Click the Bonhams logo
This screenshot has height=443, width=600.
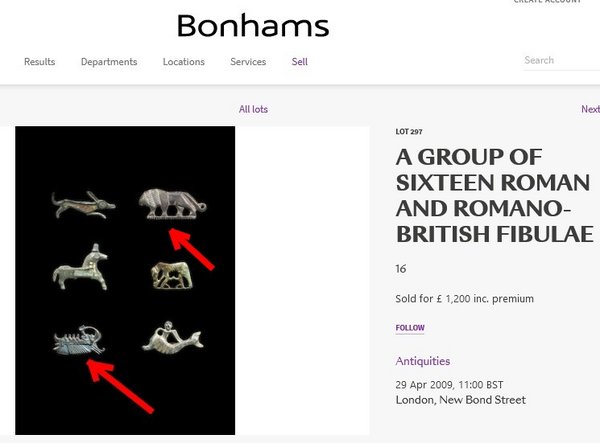(x=253, y=26)
